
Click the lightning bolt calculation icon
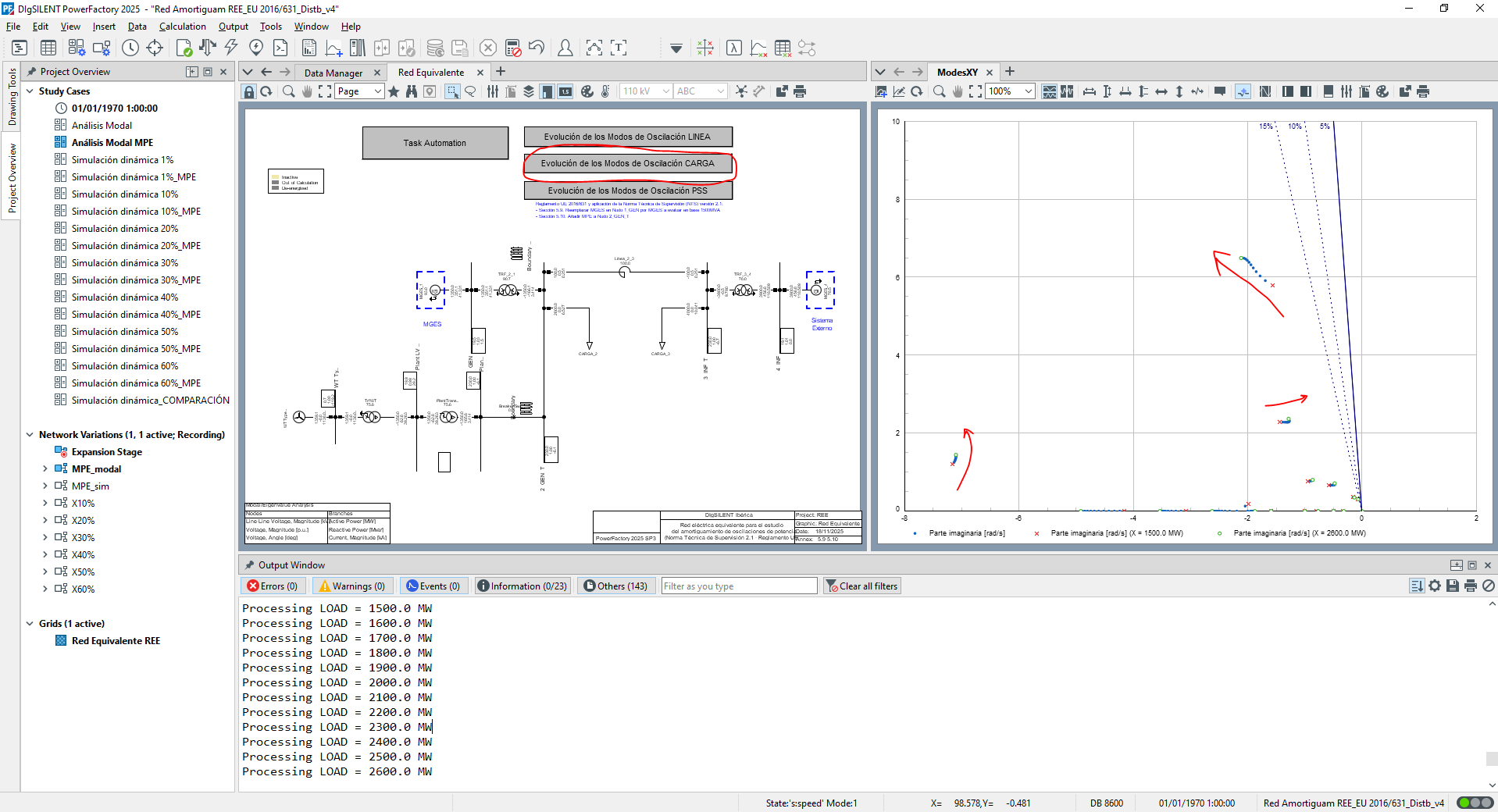click(x=231, y=48)
